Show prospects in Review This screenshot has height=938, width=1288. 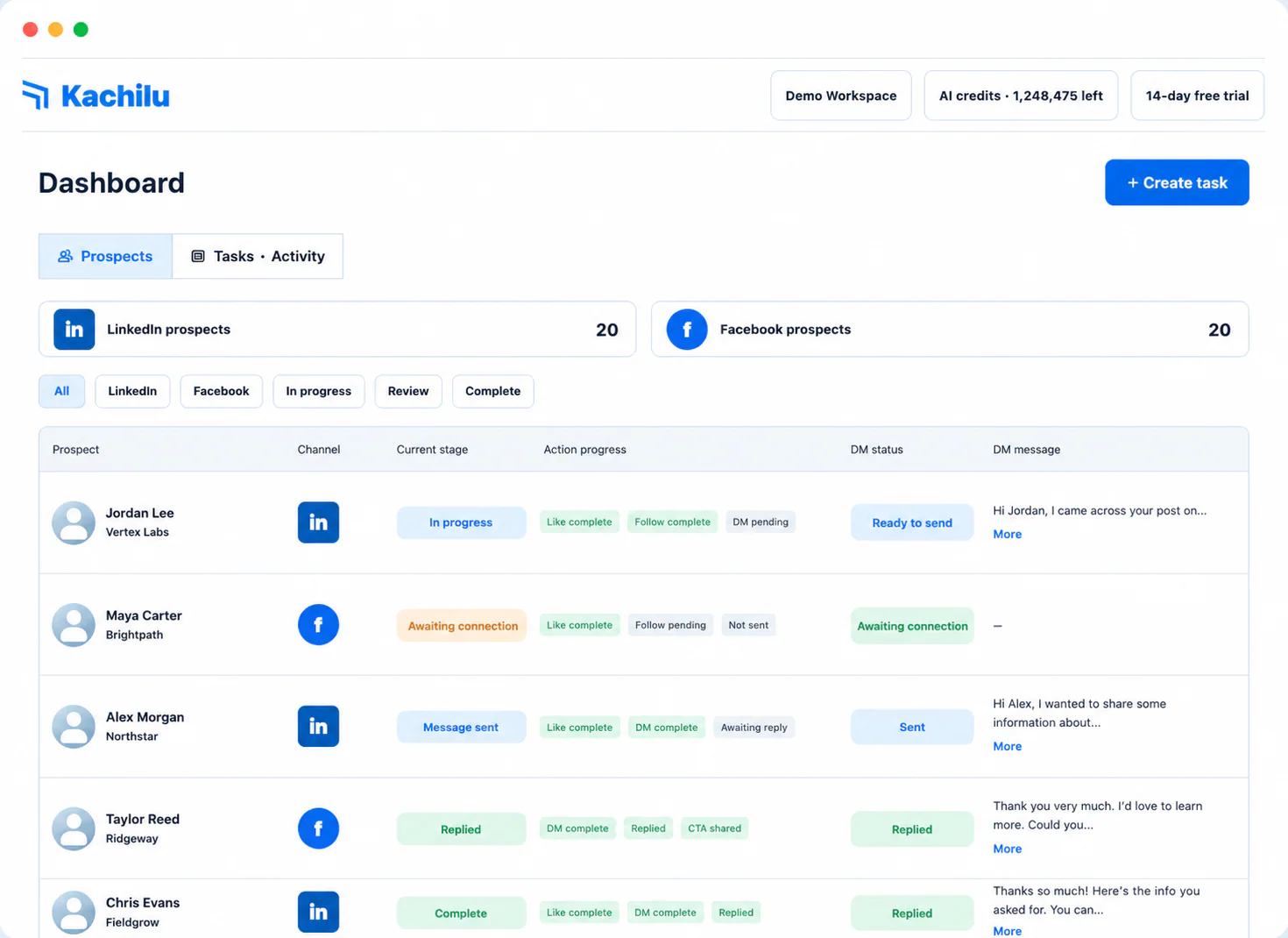click(x=408, y=391)
